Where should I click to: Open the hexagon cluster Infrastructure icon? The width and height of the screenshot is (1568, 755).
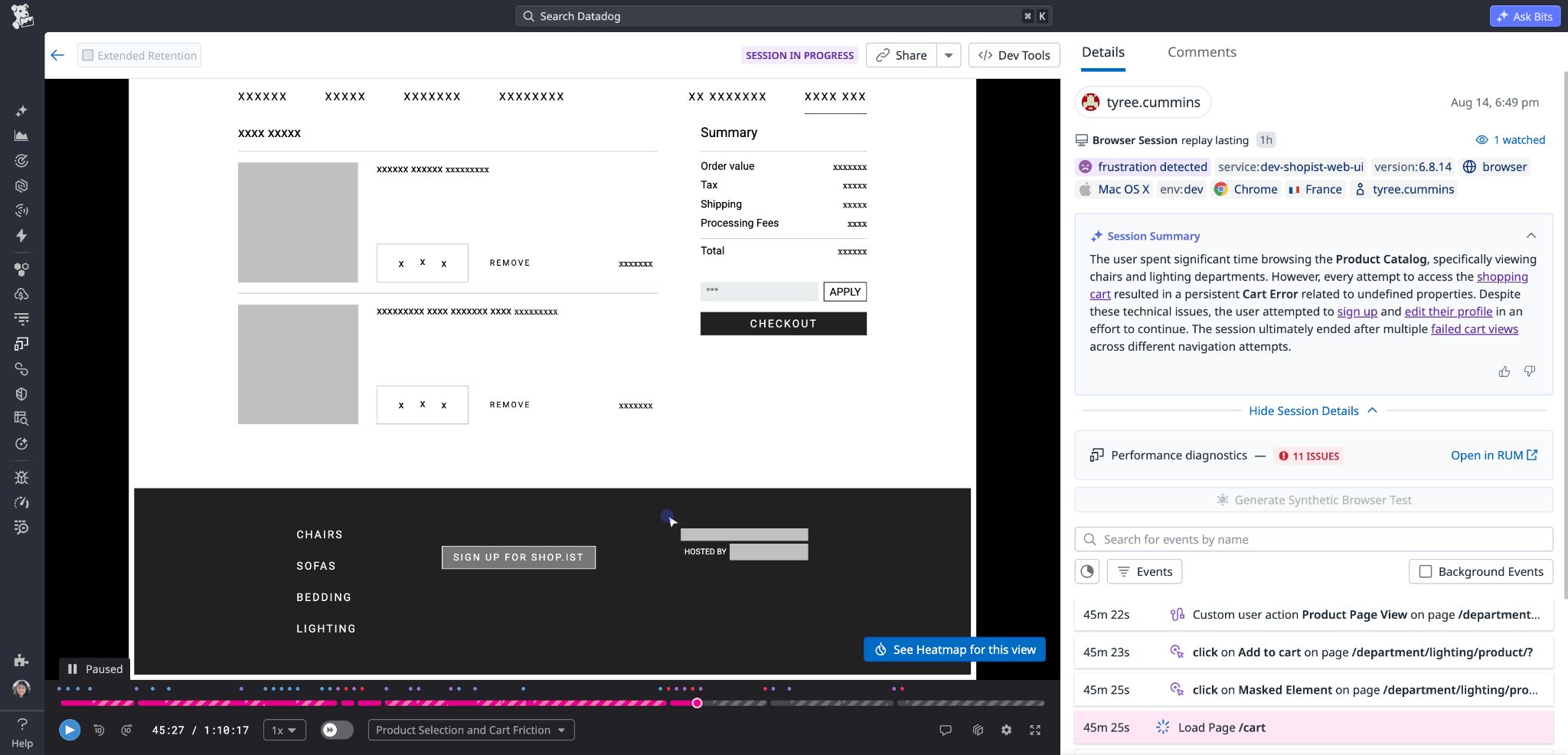(x=21, y=270)
